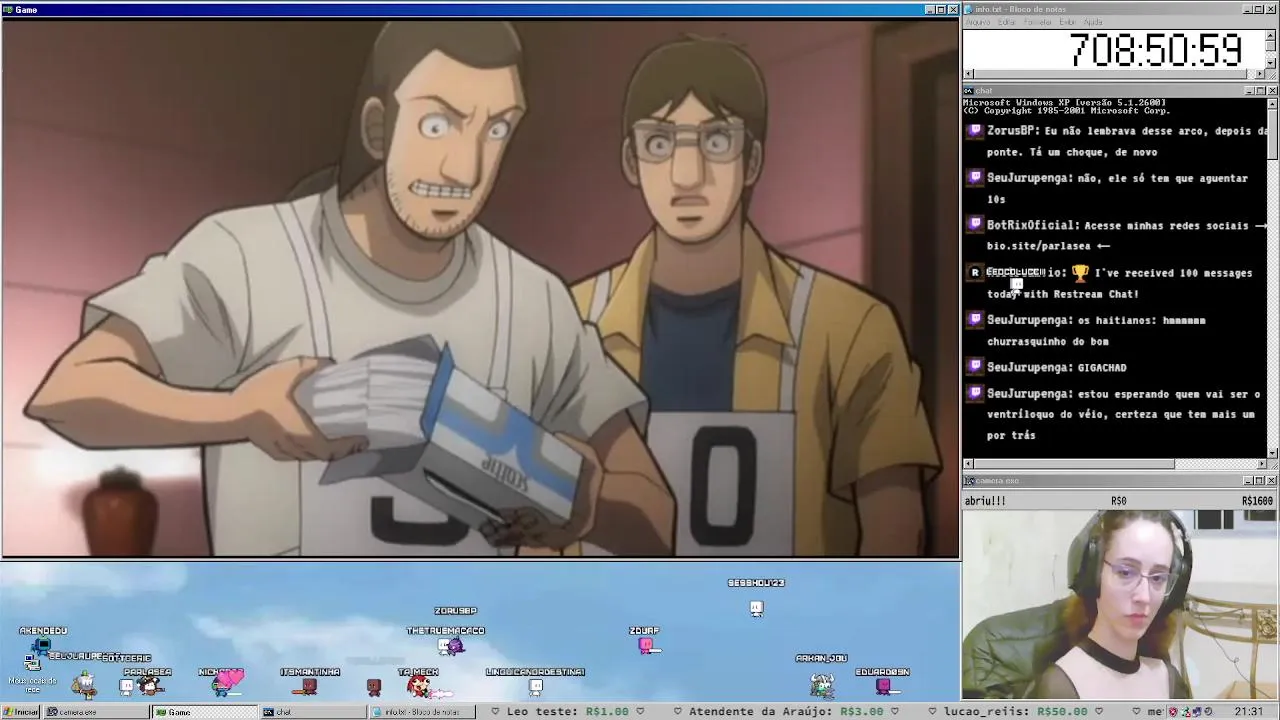Click chat horizontal scrollbar left arrow
The image size is (1280, 720).
968,464
